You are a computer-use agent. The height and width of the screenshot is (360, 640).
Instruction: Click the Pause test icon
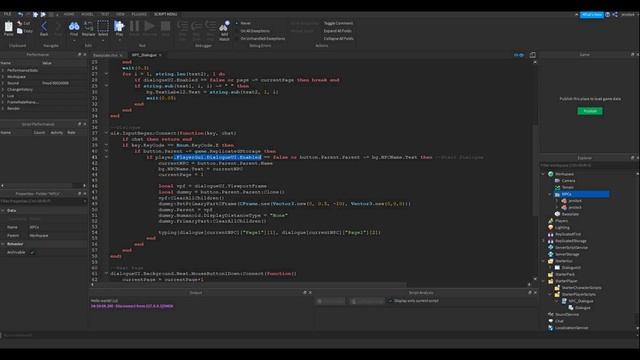tap(134, 27)
